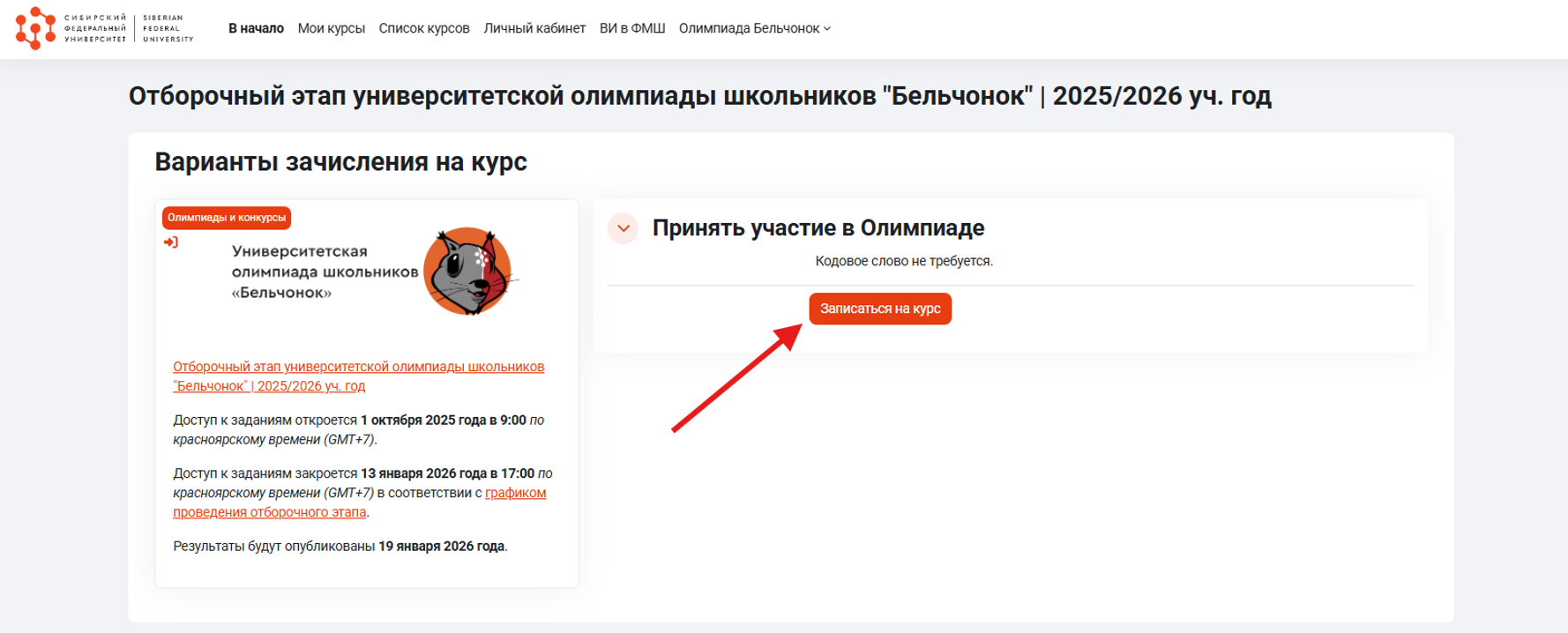This screenshot has width=1568, height=633.
Task: Click the Олимпиады и конкурсы category badge
Action: pos(227,218)
